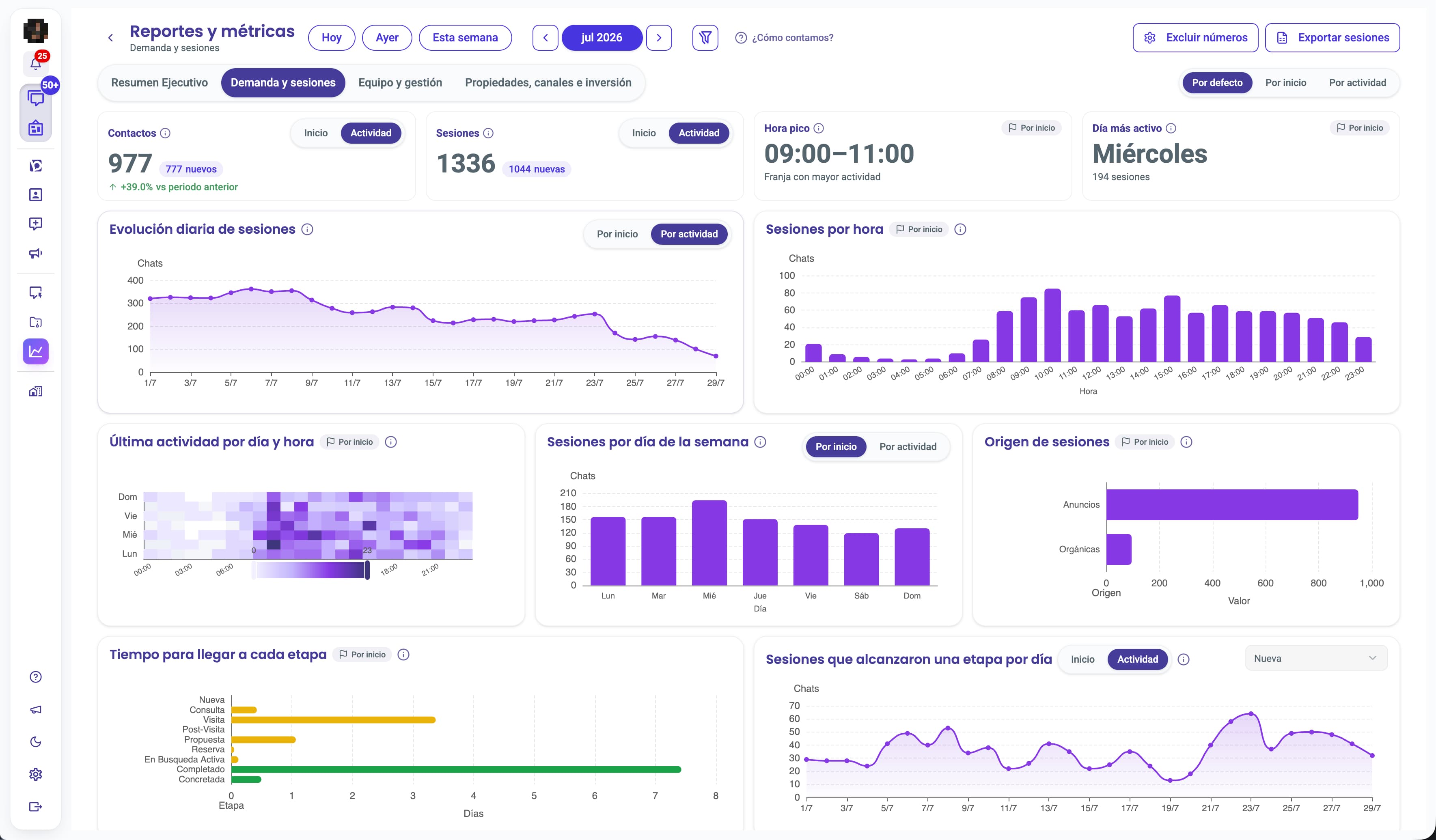The height and width of the screenshot is (840, 1436).
Task: Open the help question-mark icon in sidebar
Action: point(35,677)
